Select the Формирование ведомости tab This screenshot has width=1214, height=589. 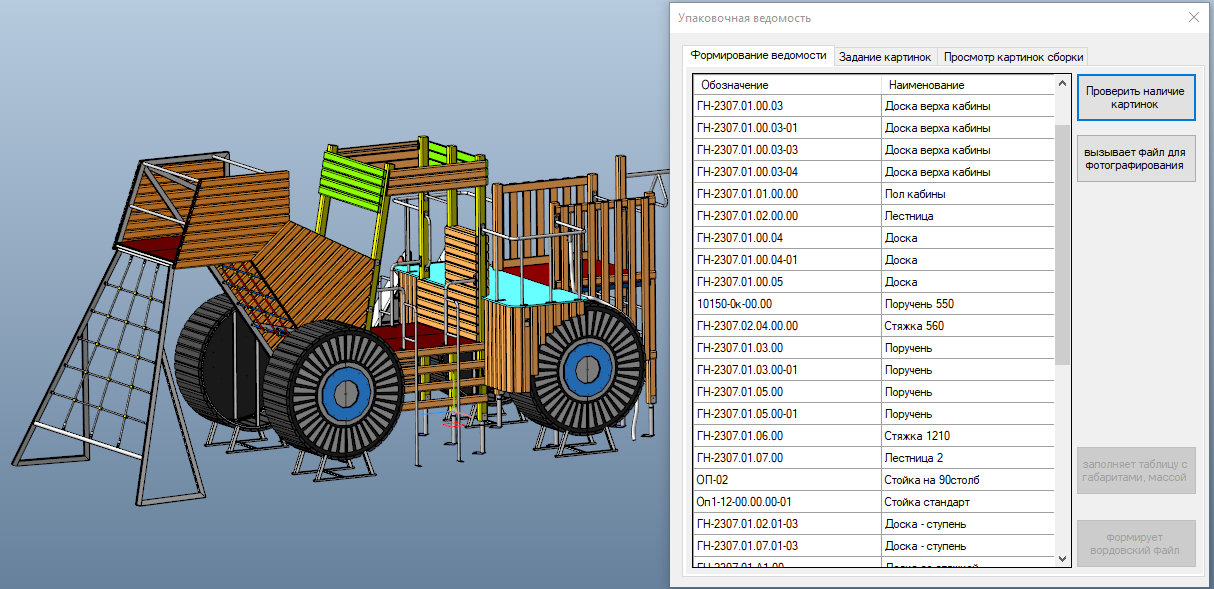tap(759, 56)
